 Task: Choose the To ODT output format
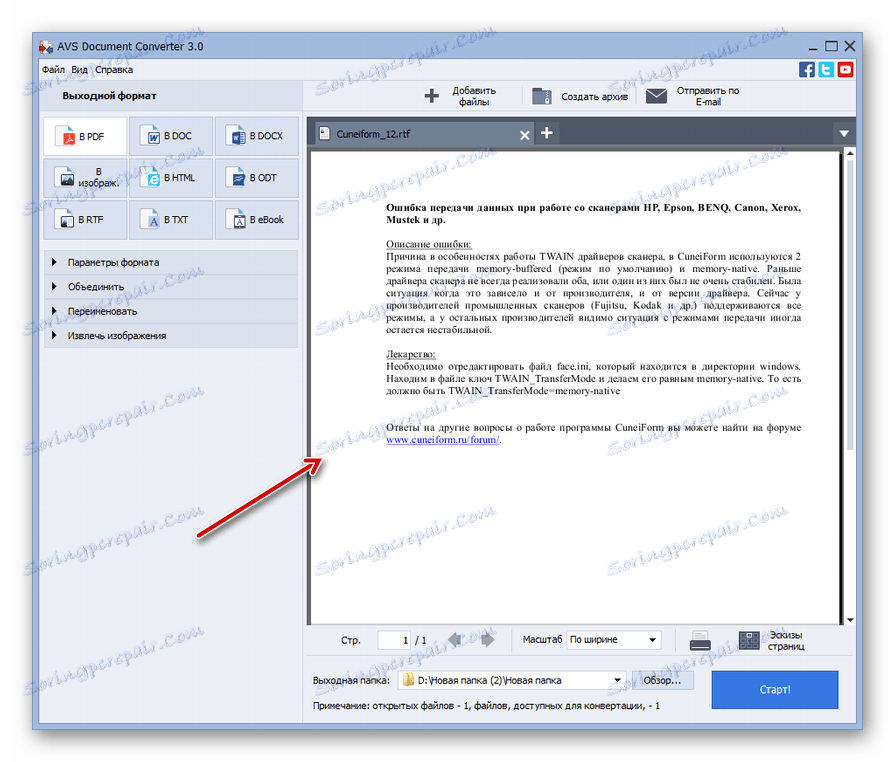(x=257, y=178)
